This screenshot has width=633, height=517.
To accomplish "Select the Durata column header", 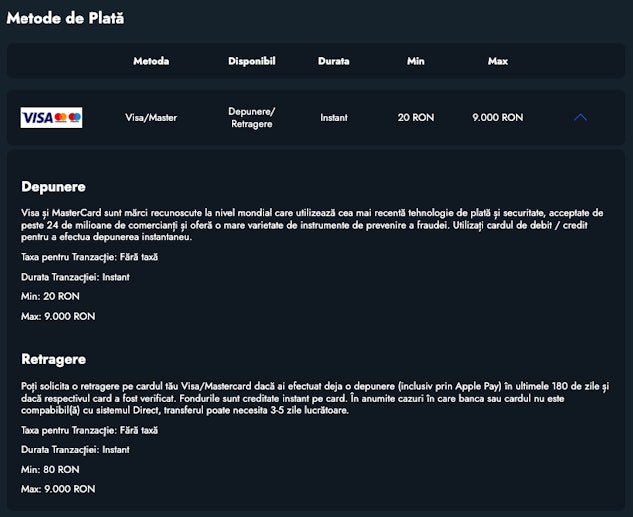I will tap(333, 61).
